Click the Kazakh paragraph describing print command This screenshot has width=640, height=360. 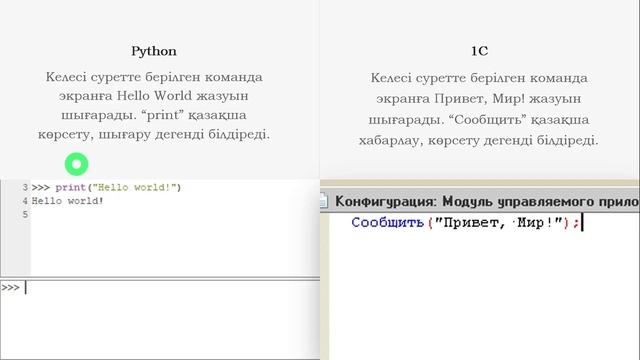point(154,105)
